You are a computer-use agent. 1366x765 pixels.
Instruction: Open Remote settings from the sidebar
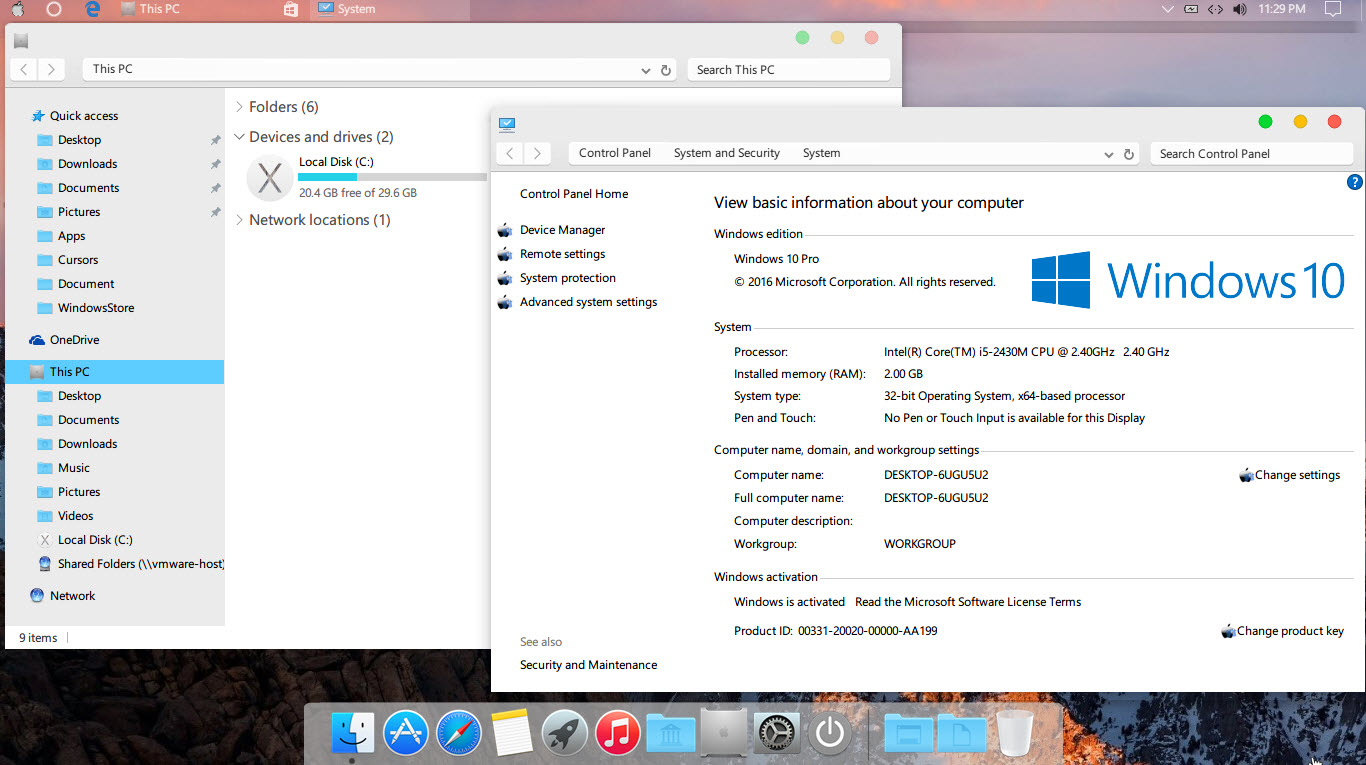click(562, 253)
